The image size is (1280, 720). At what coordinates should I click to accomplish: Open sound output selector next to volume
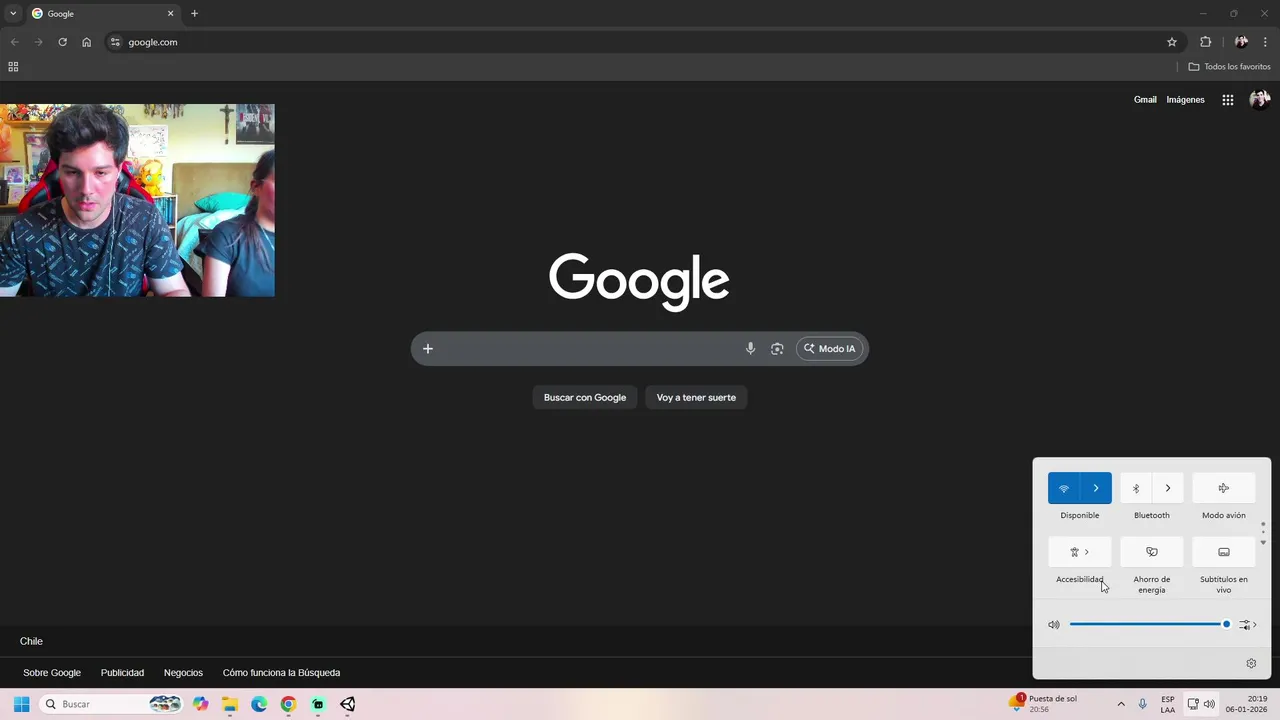[1248, 625]
